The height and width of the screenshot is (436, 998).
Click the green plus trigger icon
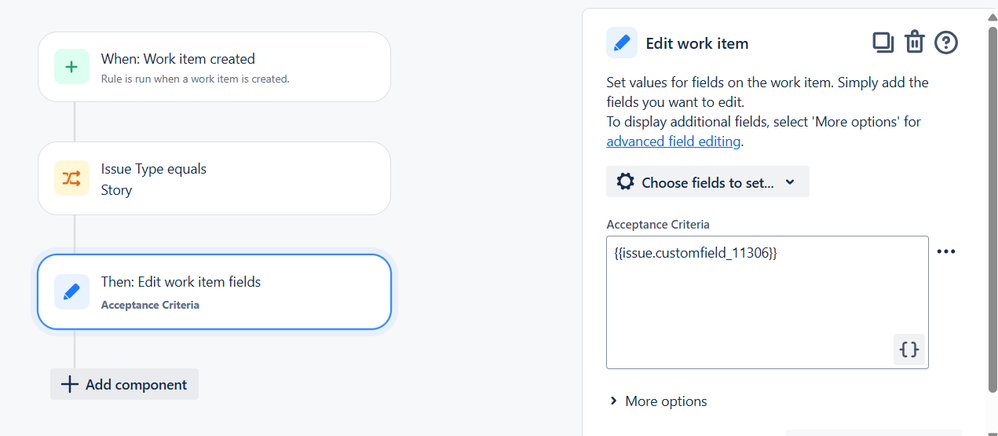71,67
